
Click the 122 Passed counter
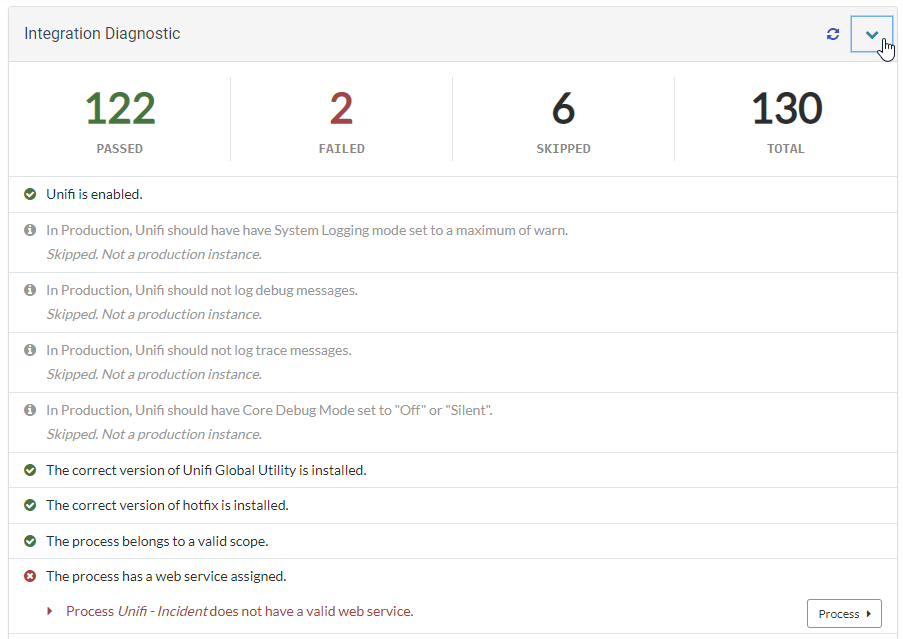(x=120, y=109)
